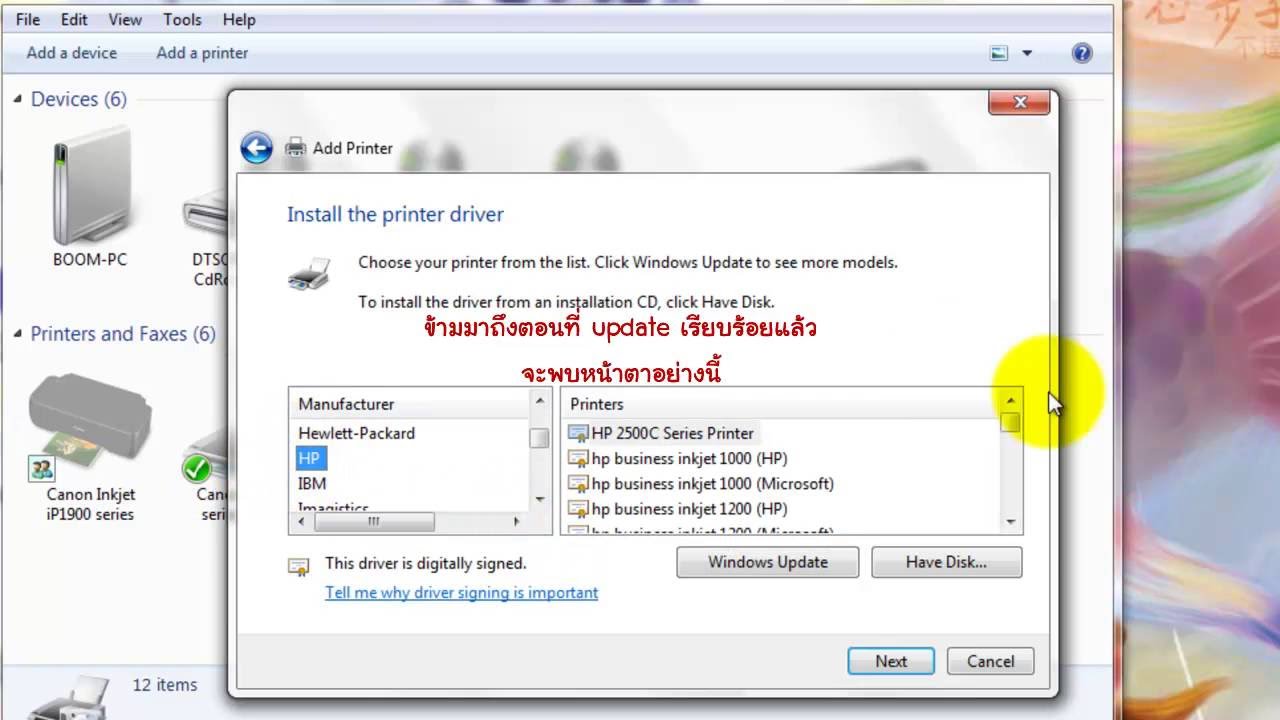Click the BOOM-PC computer device icon
Viewport: 1280px width, 720px height.
coord(90,188)
